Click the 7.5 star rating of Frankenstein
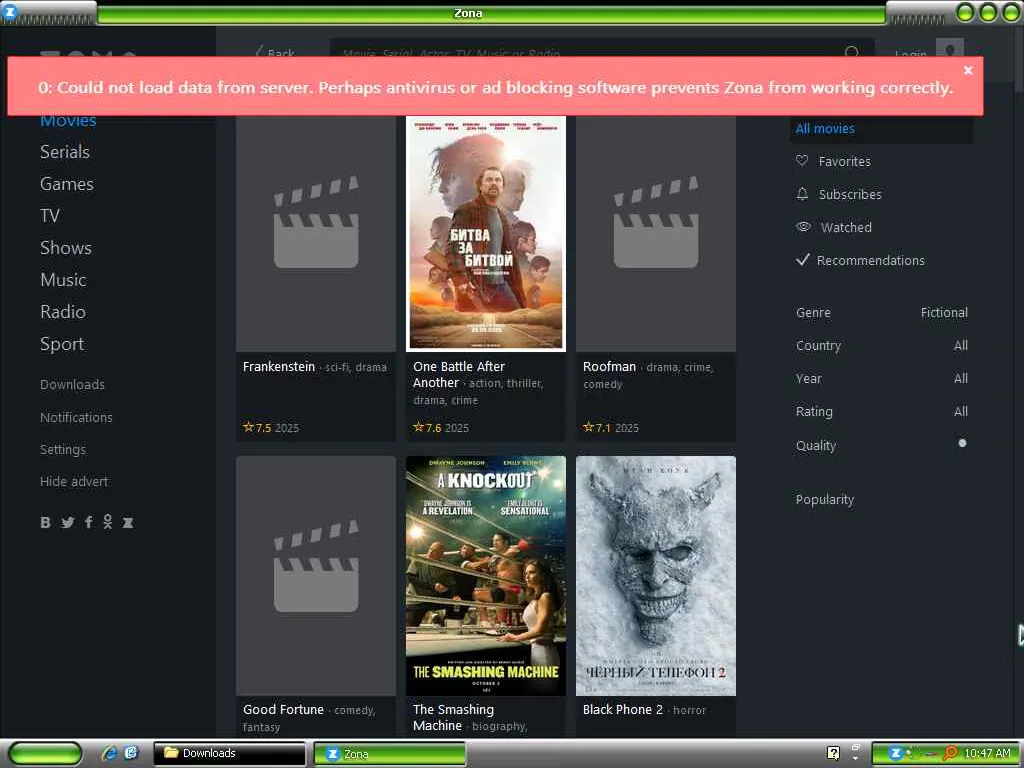 (257, 428)
